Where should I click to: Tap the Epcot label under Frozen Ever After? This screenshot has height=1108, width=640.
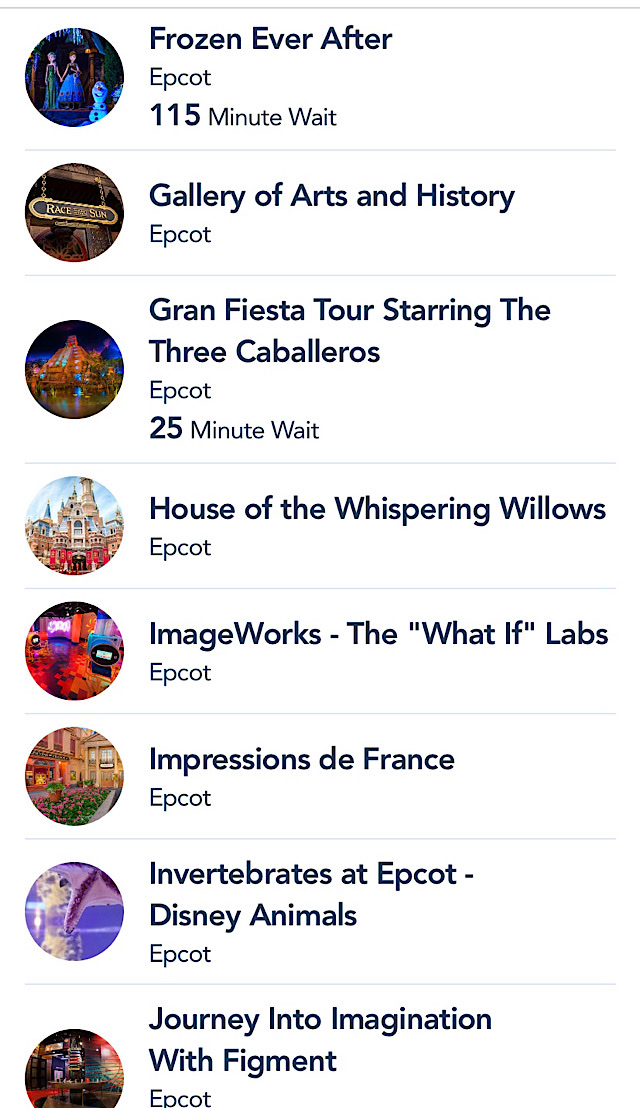click(x=180, y=77)
